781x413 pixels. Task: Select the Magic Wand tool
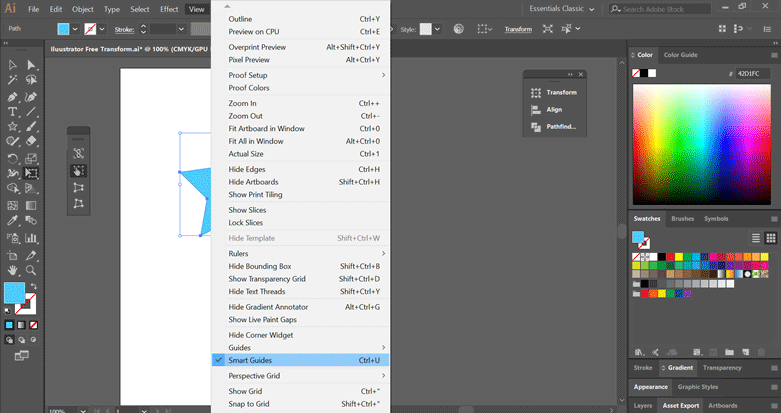tap(12, 80)
